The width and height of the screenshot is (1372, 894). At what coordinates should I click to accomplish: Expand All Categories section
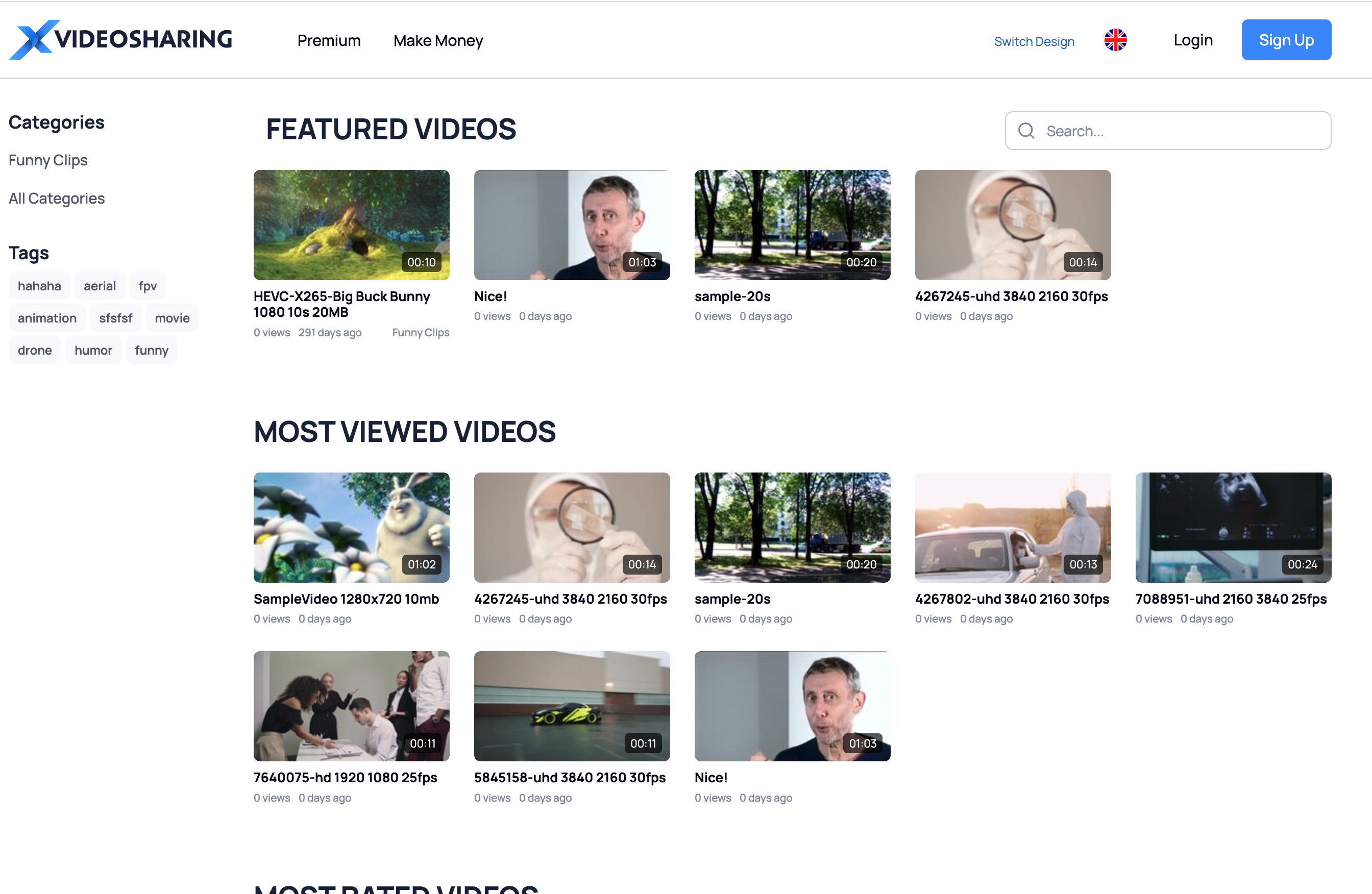[x=56, y=197]
